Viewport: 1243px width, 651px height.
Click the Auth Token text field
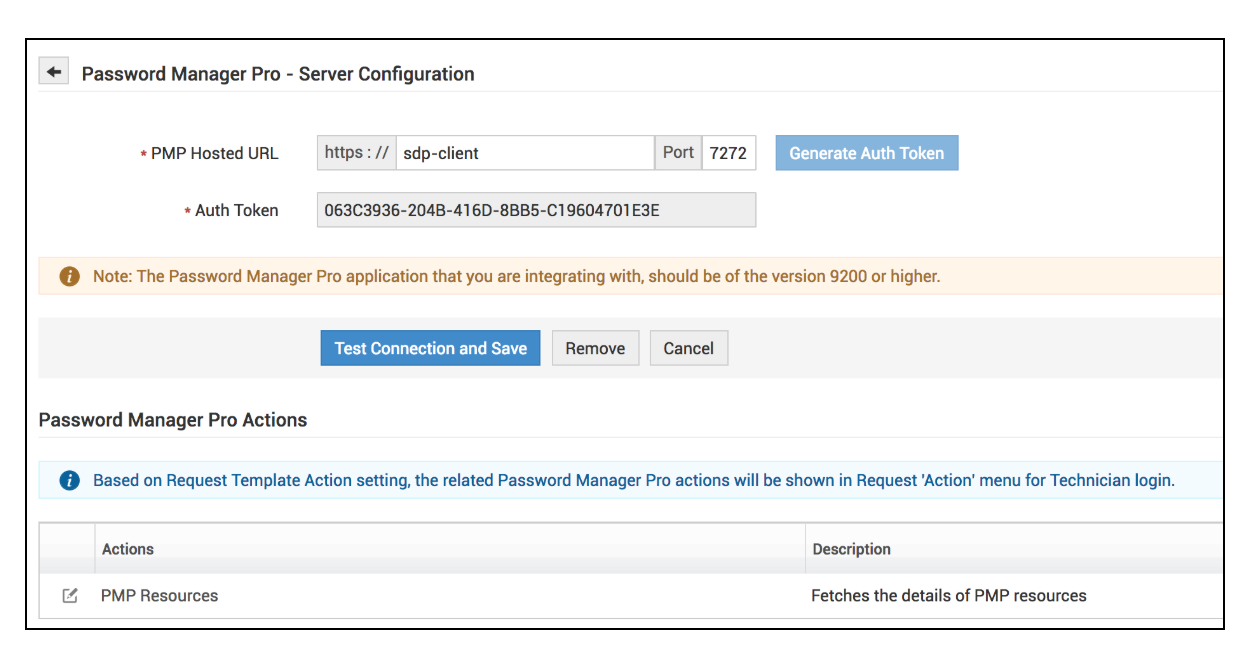coord(536,210)
